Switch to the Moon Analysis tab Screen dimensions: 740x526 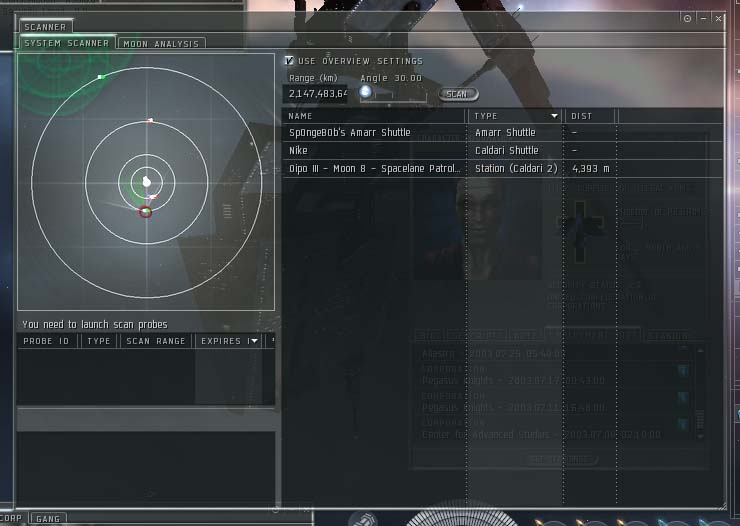coord(162,44)
